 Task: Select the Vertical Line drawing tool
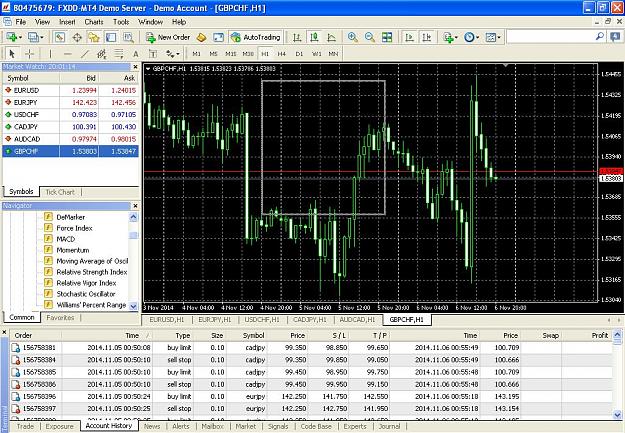(50, 53)
